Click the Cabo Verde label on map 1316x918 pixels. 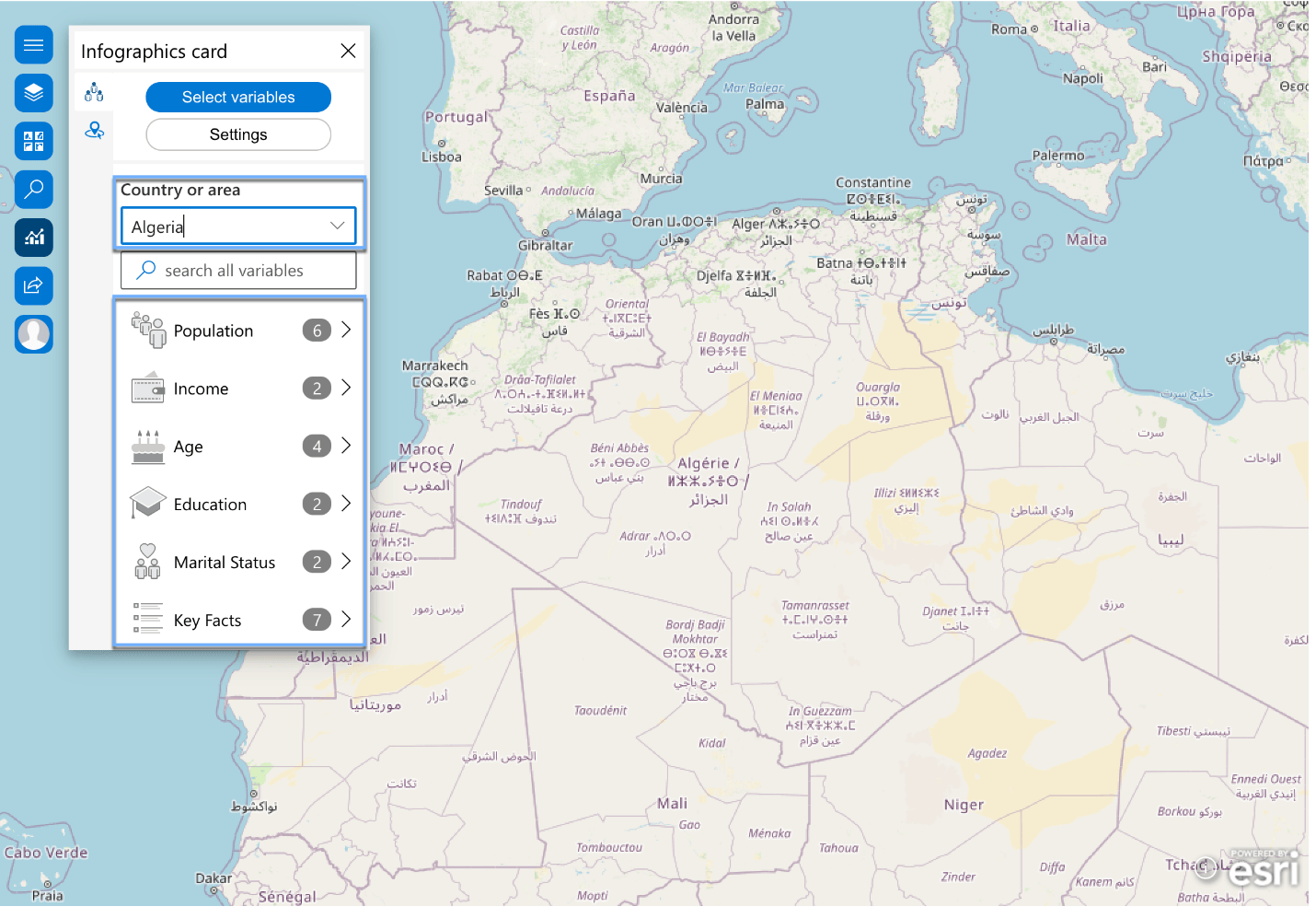tap(46, 853)
